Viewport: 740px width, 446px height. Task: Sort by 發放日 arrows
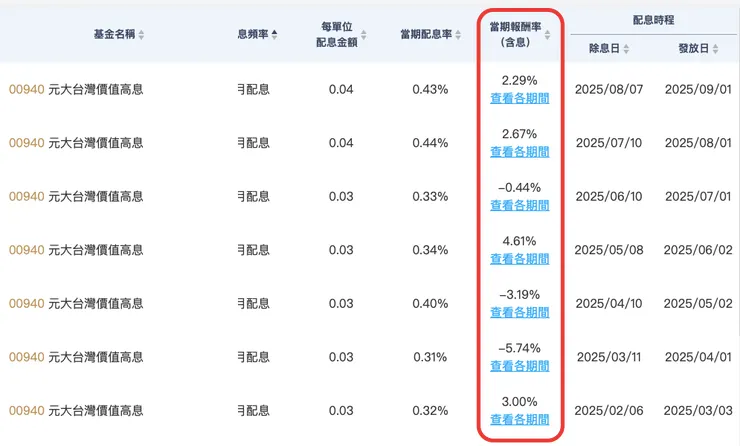click(x=715, y=49)
